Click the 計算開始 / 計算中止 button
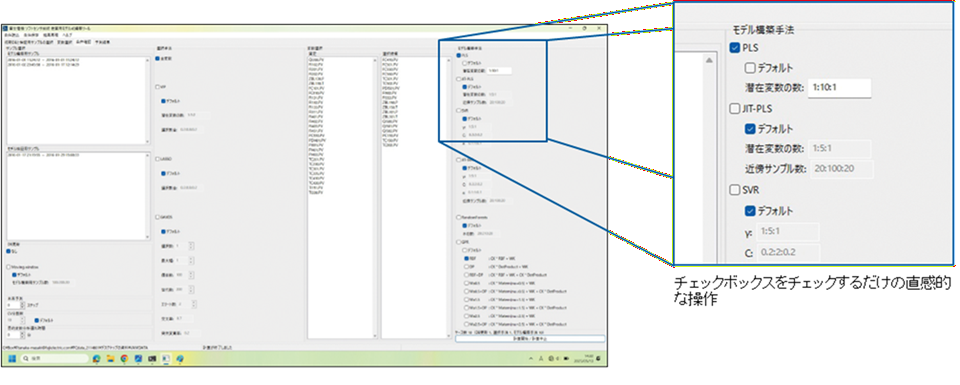The height and width of the screenshot is (385, 960). 530,338
